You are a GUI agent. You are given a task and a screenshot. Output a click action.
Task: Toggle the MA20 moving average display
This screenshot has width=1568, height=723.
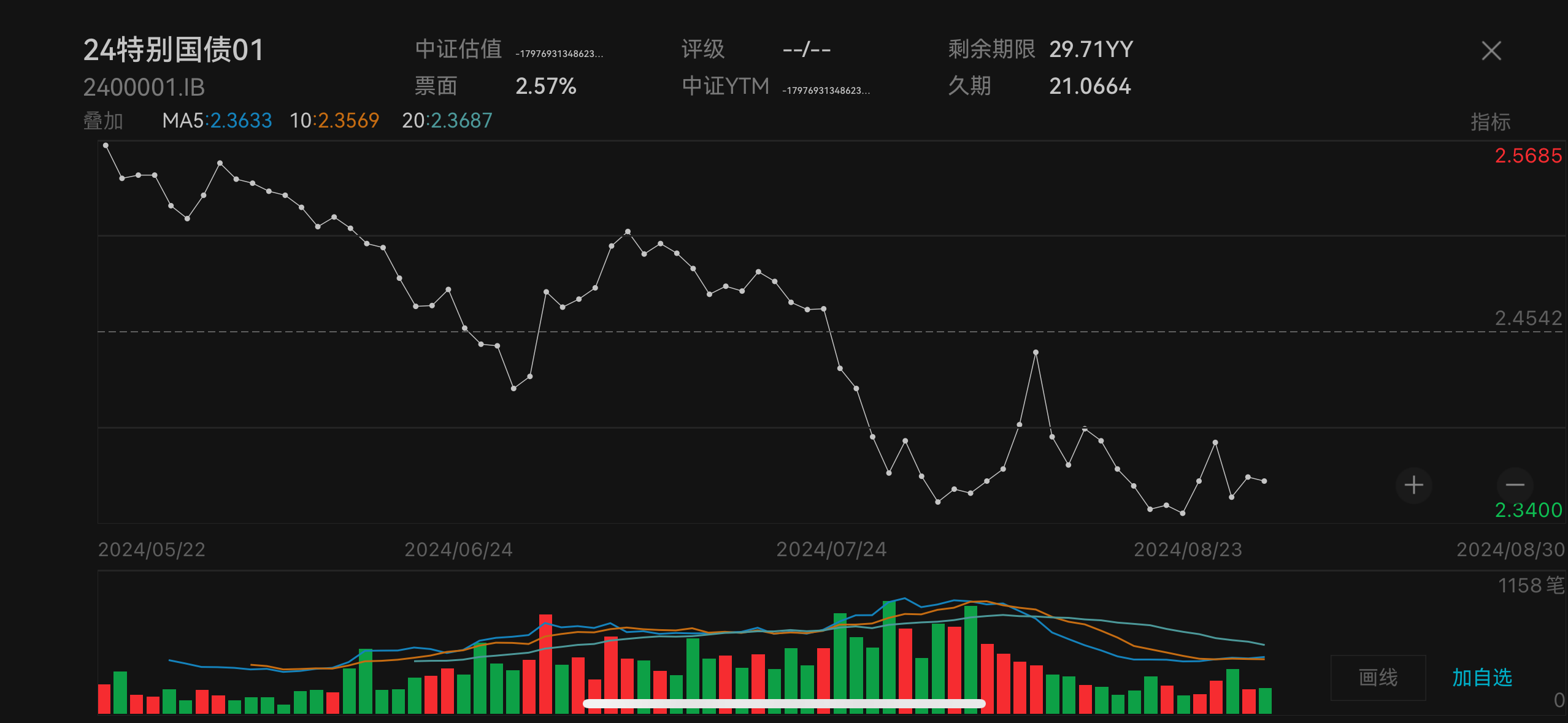(x=447, y=121)
